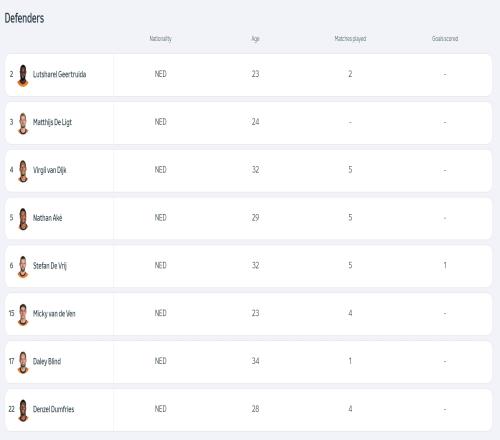The width and height of the screenshot is (500, 440).
Task: Click Lutsharel Geertruida's player photo
Action: [23, 75]
